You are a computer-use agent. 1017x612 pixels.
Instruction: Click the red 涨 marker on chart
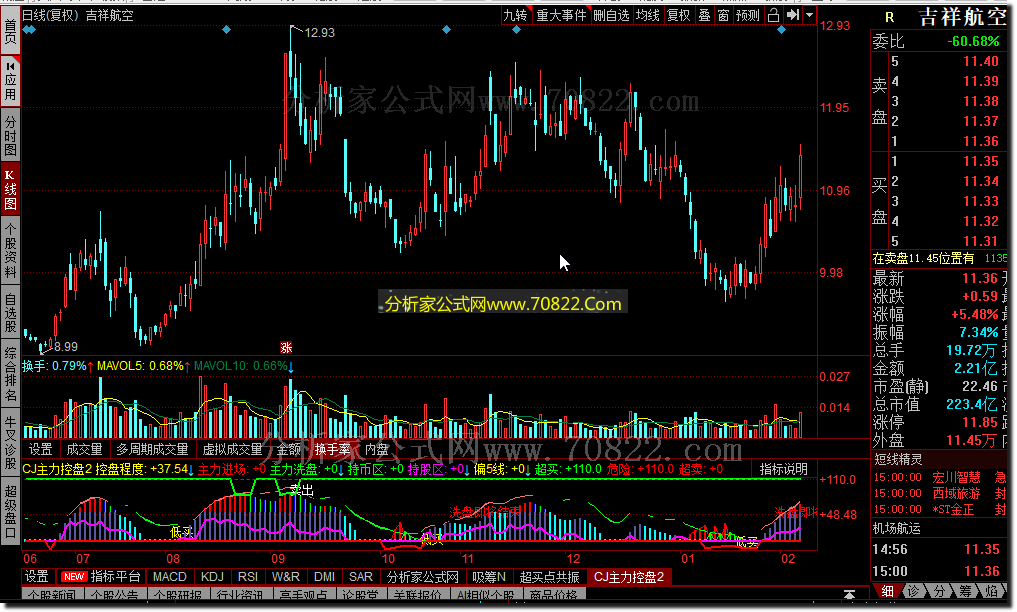(x=286, y=347)
